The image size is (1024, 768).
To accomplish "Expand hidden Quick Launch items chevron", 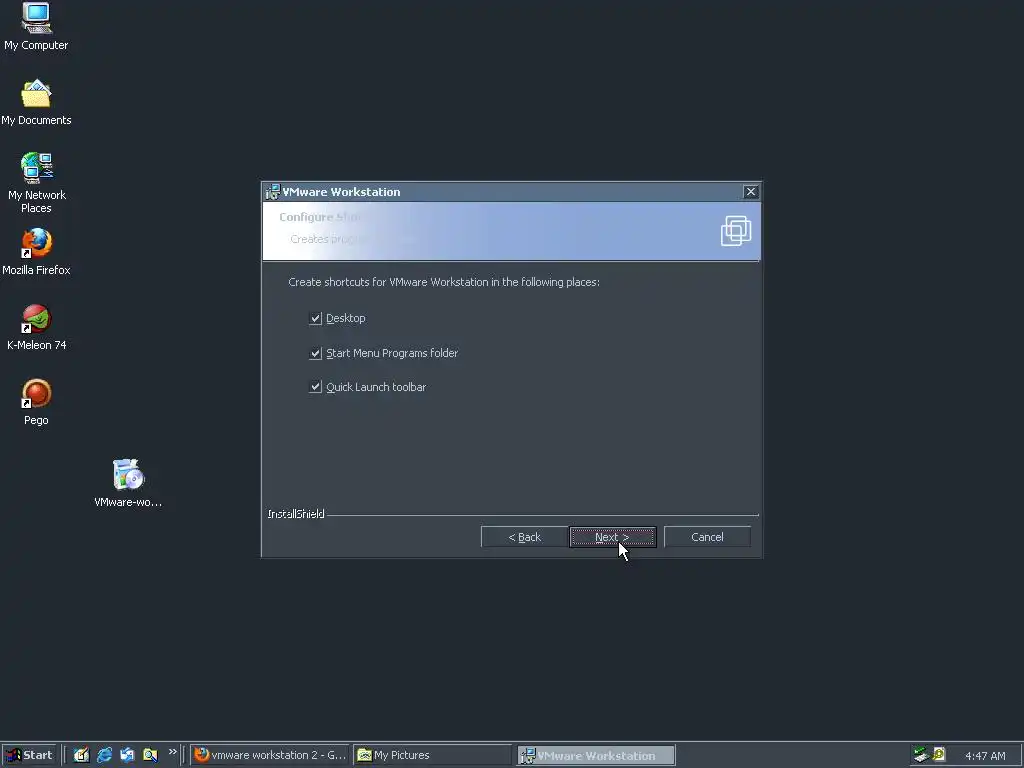I will tap(172, 752).
